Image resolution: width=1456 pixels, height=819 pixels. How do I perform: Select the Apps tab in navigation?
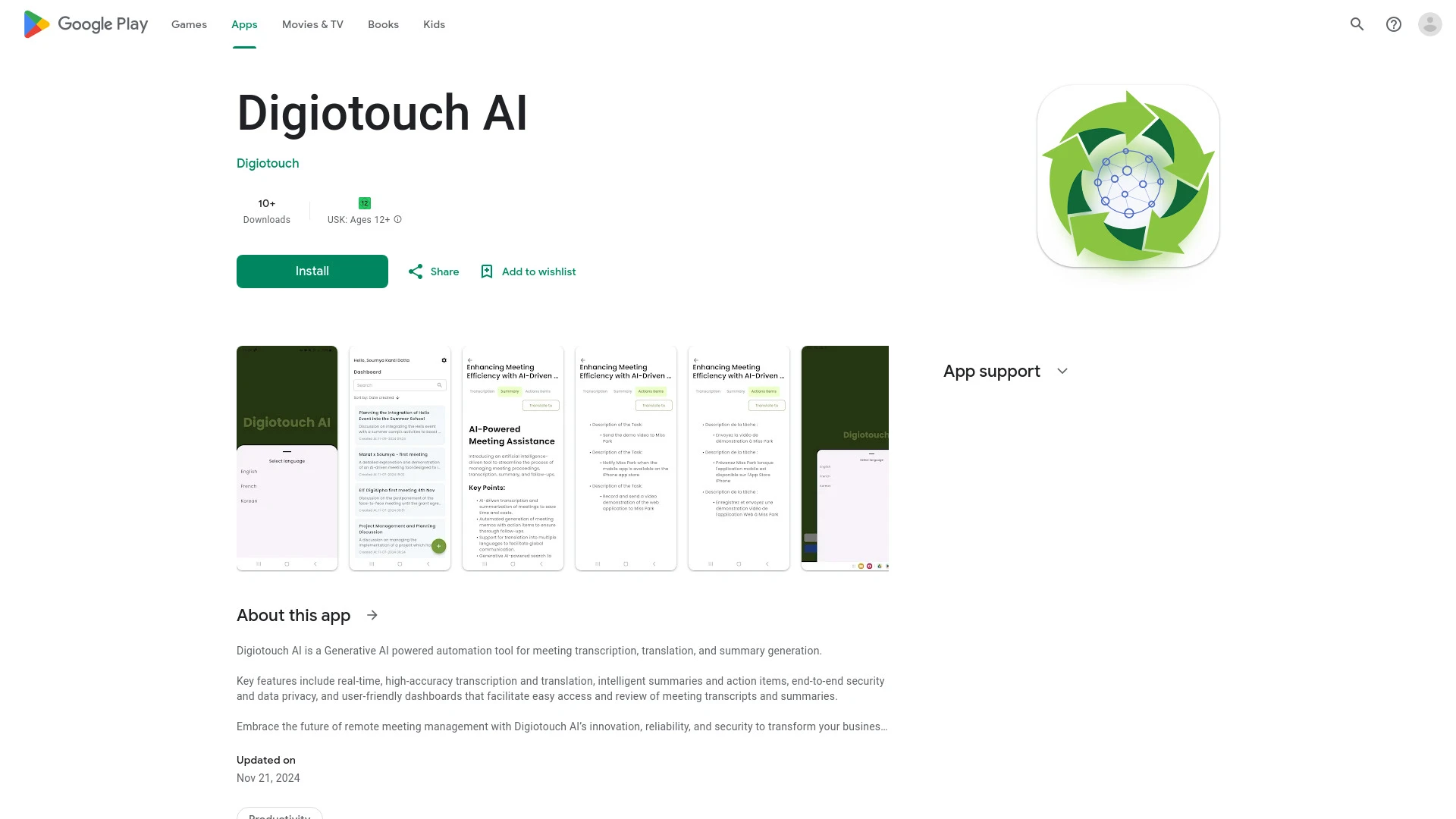click(244, 24)
